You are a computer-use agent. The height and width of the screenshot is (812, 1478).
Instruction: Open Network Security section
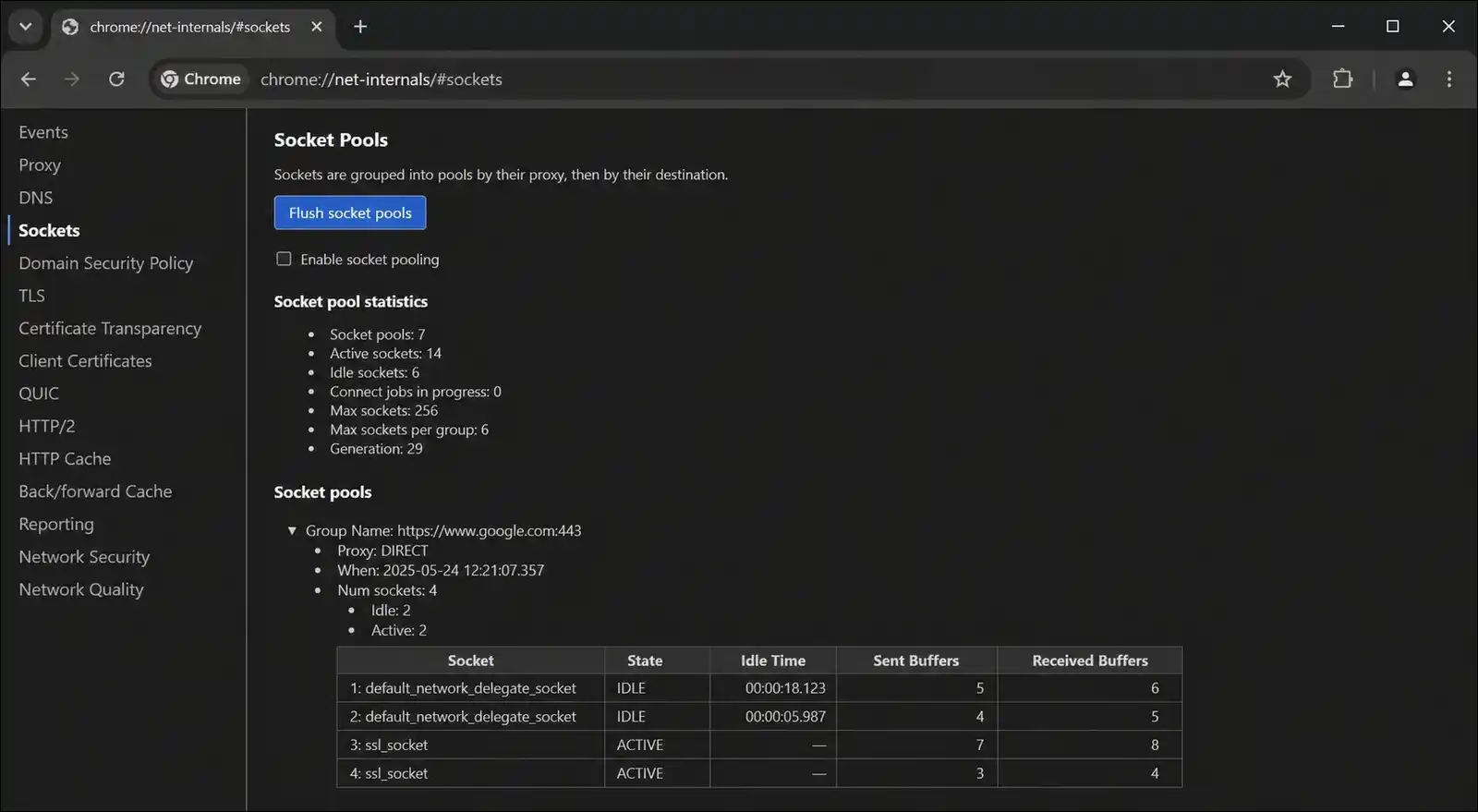click(84, 557)
